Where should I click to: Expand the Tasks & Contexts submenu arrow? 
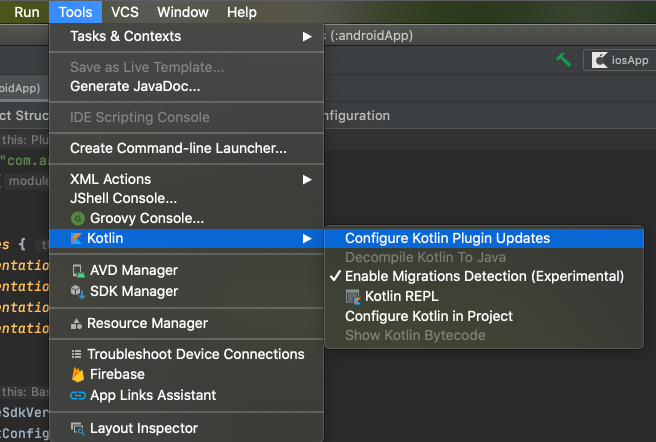[307, 37]
